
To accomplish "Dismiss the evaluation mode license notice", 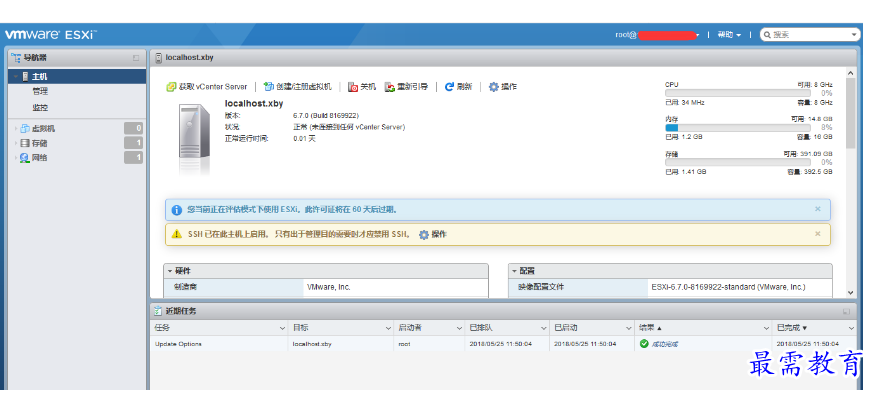I will pos(818,209).
